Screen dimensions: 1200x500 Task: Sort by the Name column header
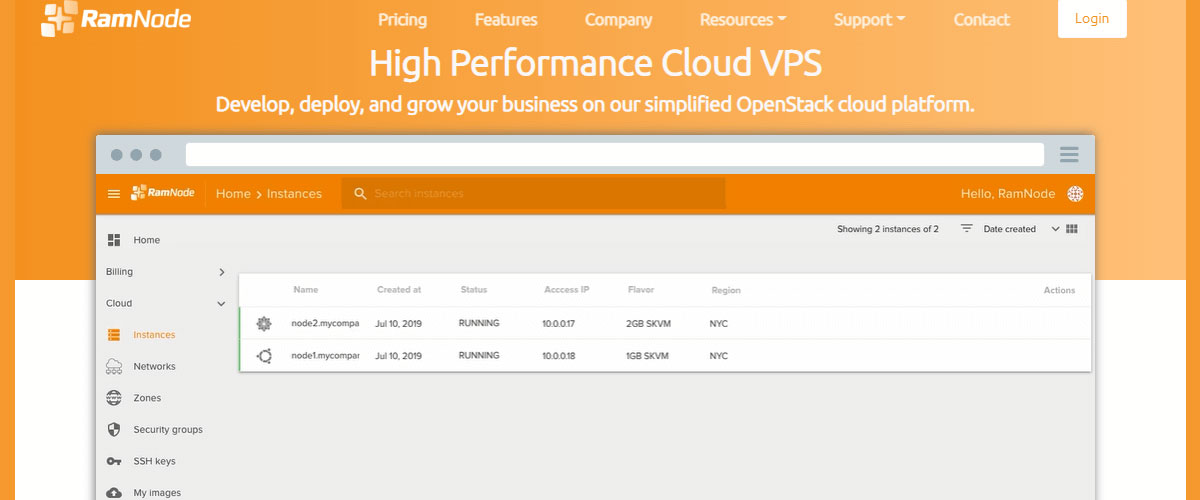coord(306,290)
